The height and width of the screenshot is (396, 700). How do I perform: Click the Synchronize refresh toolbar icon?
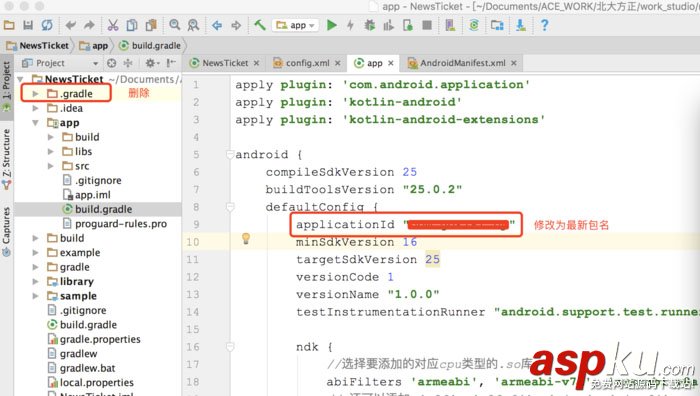pos(46,25)
